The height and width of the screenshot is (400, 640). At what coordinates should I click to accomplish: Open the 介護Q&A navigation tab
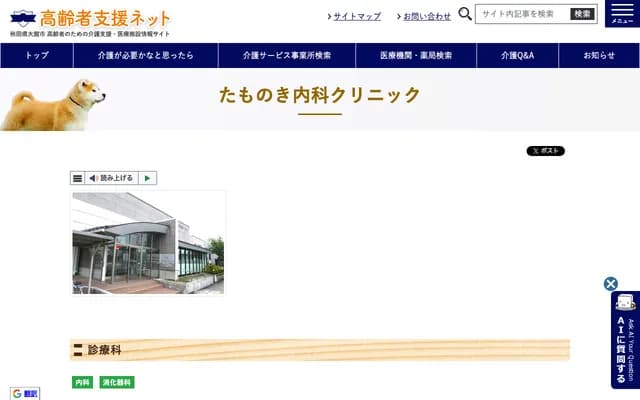tap(518, 56)
